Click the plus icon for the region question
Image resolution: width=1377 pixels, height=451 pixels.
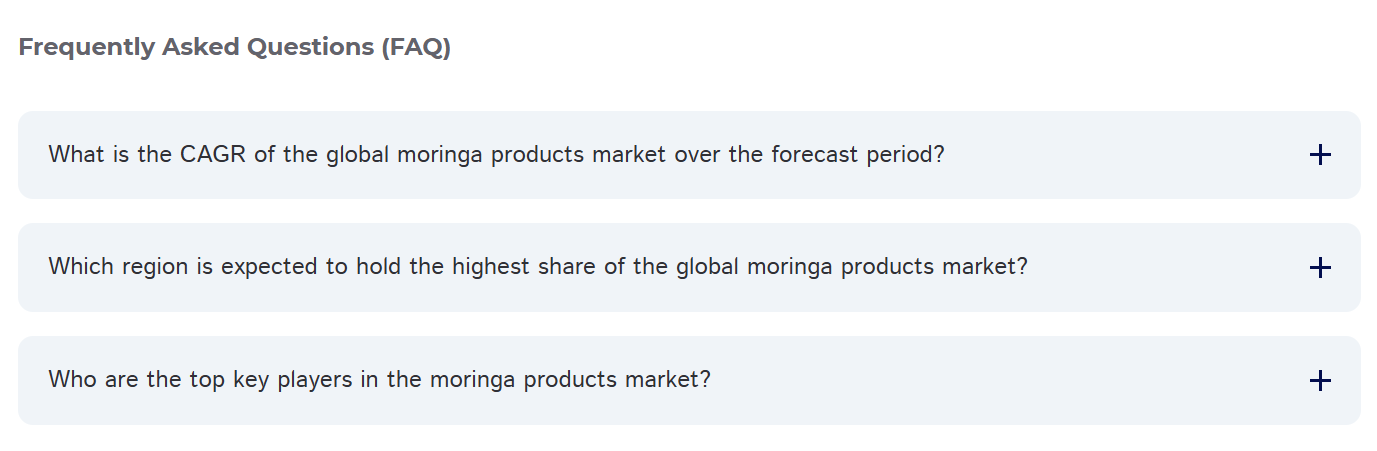pos(1320,268)
